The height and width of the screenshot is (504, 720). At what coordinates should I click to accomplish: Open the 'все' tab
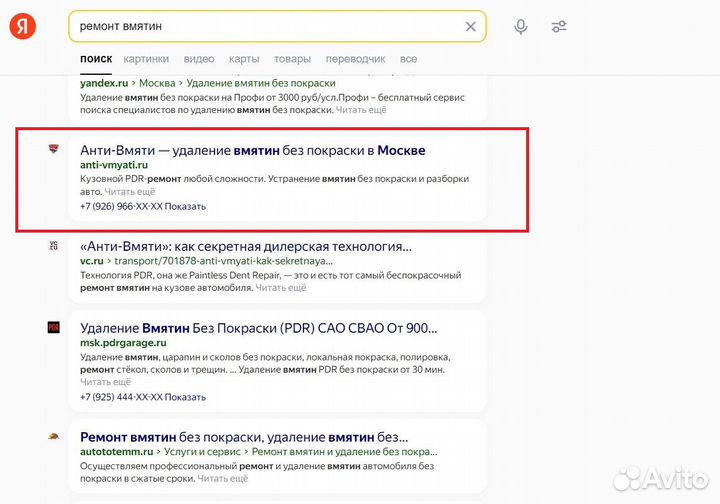coord(408,59)
